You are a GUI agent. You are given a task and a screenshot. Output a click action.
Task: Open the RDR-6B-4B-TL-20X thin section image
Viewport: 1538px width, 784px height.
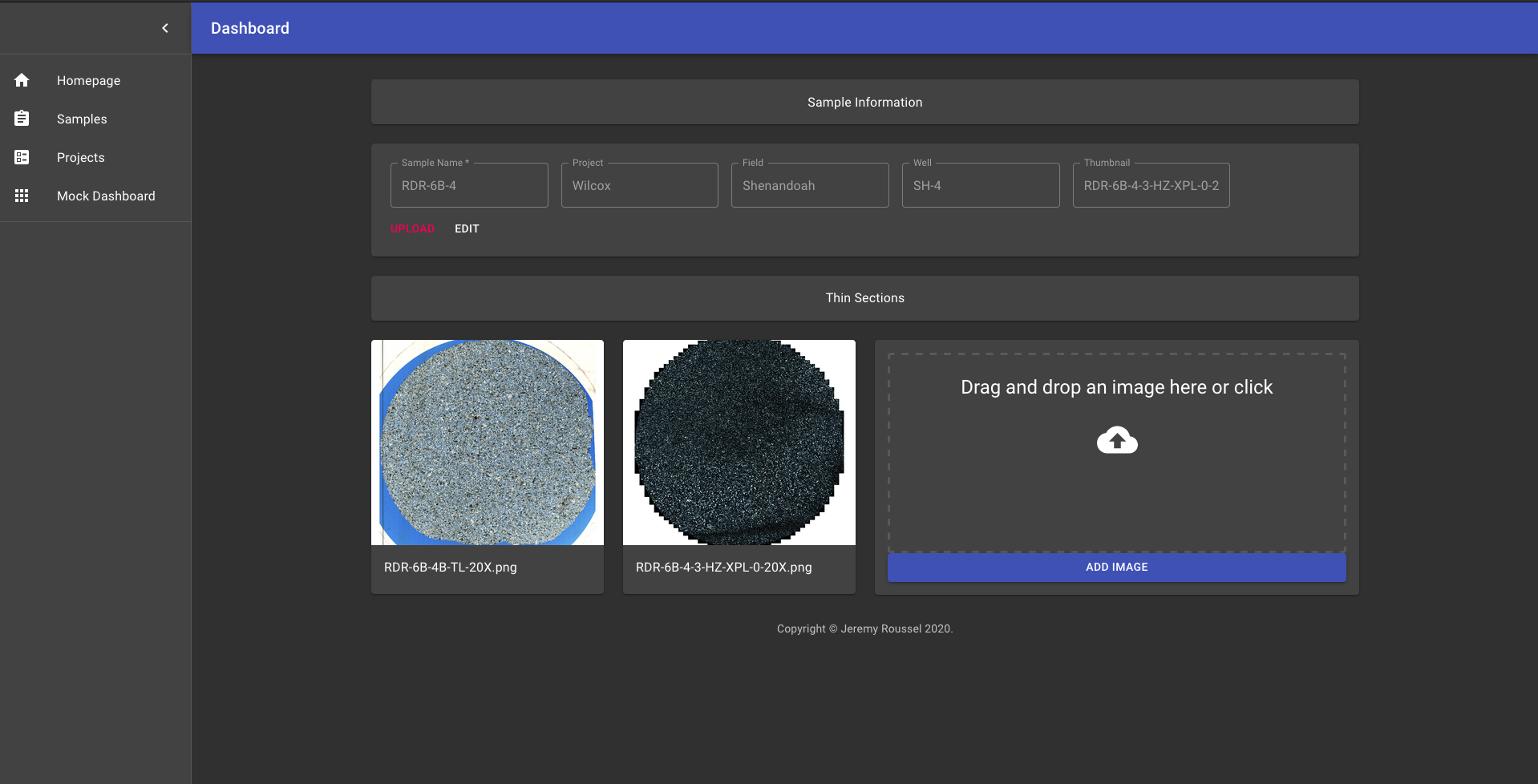pyautogui.click(x=488, y=443)
